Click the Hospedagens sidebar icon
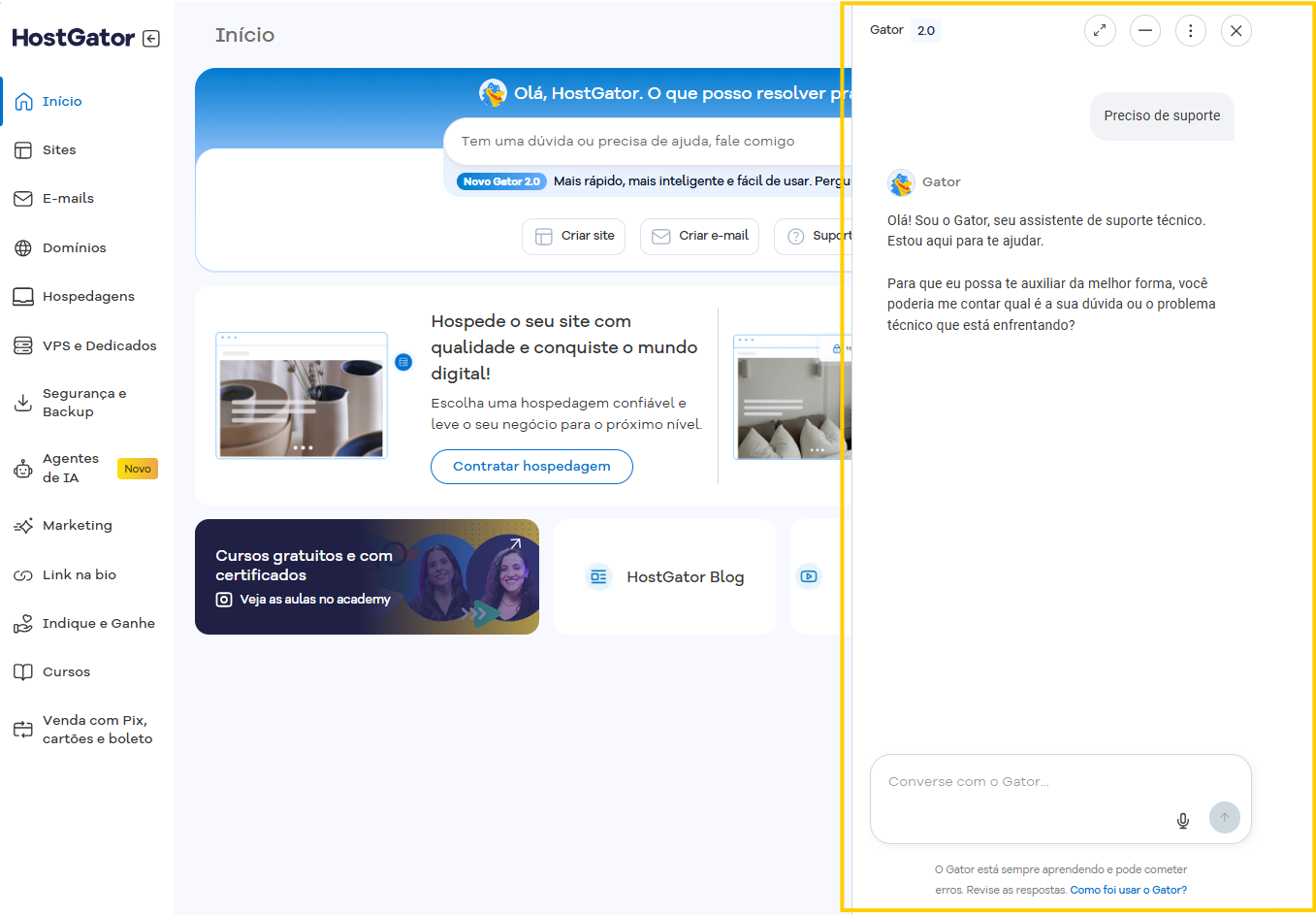1316x915 pixels. pos(23,296)
